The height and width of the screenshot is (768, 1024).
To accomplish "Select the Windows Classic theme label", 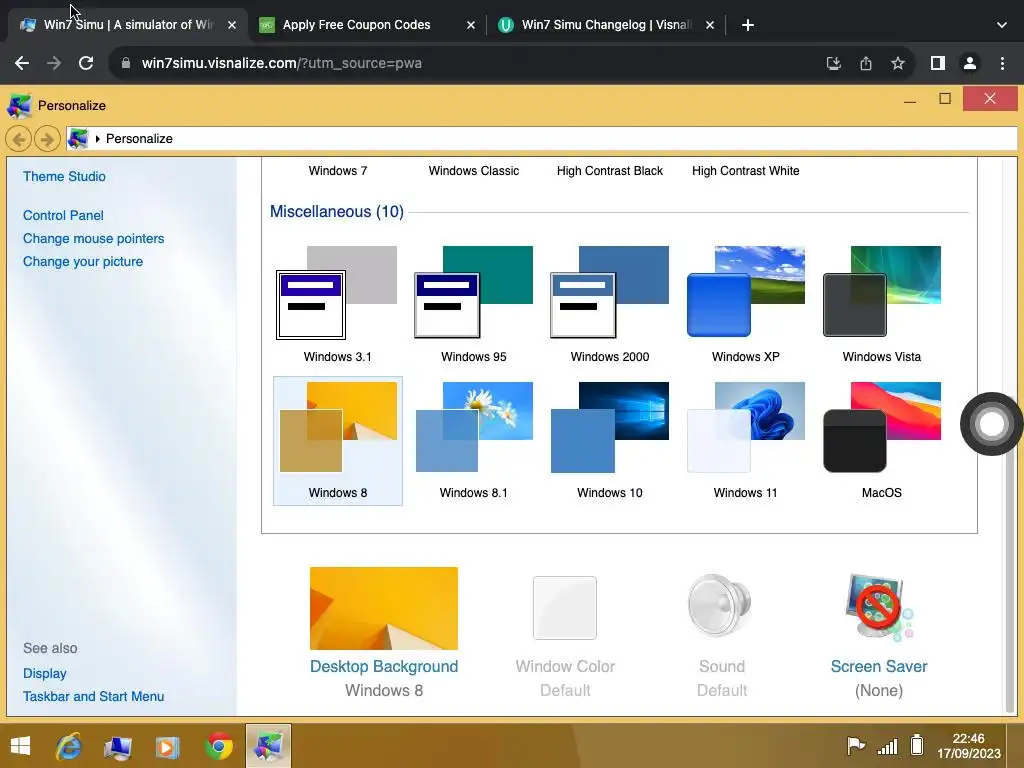I will [473, 170].
